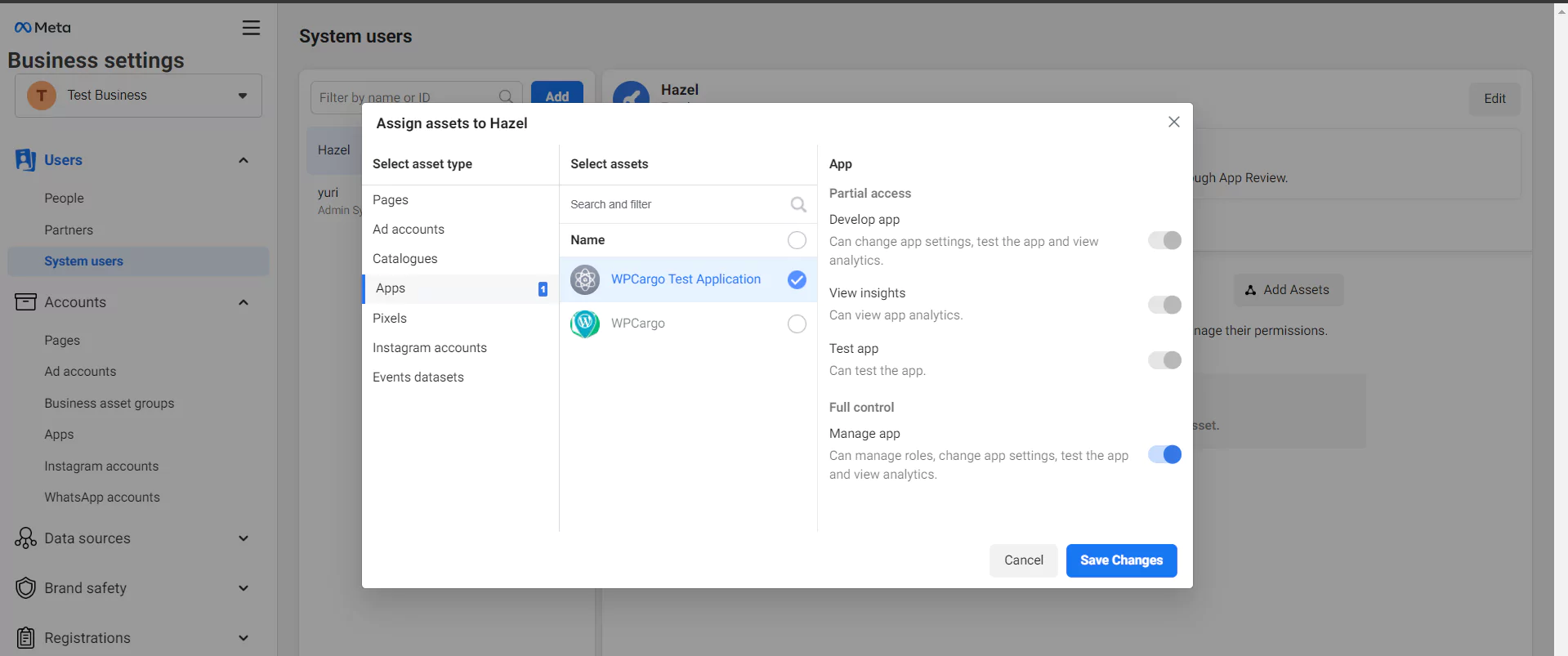Click the Brand safety shield icon
Viewport: 1568px width, 656px height.
[25, 588]
